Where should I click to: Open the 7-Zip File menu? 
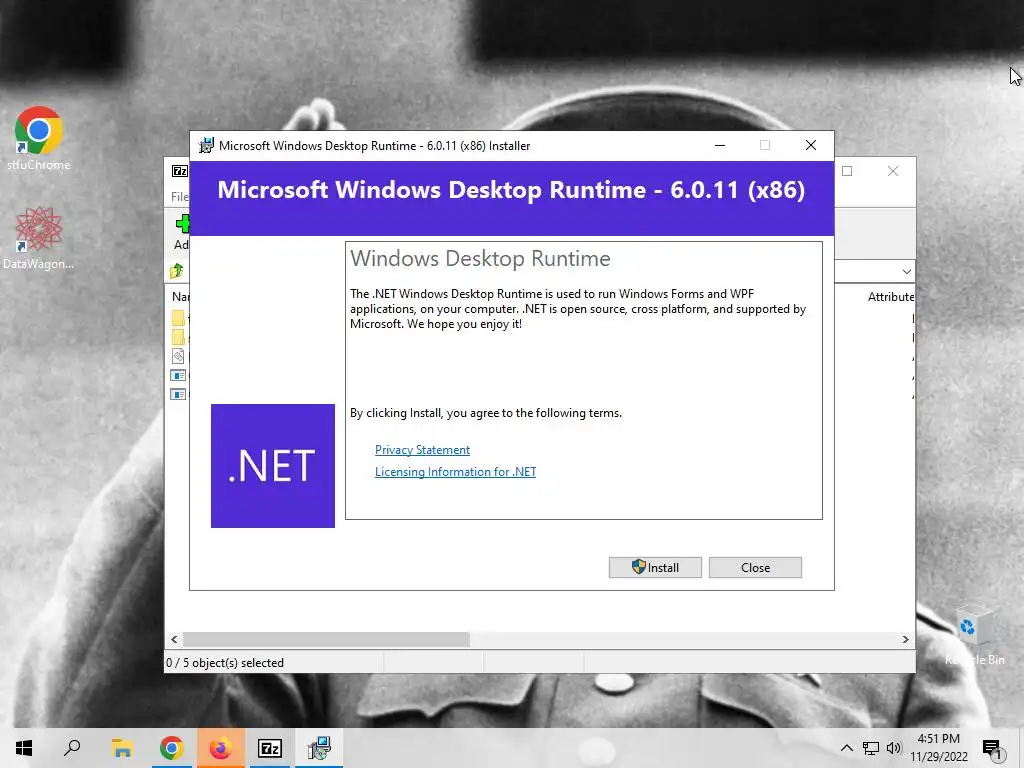tap(180, 197)
